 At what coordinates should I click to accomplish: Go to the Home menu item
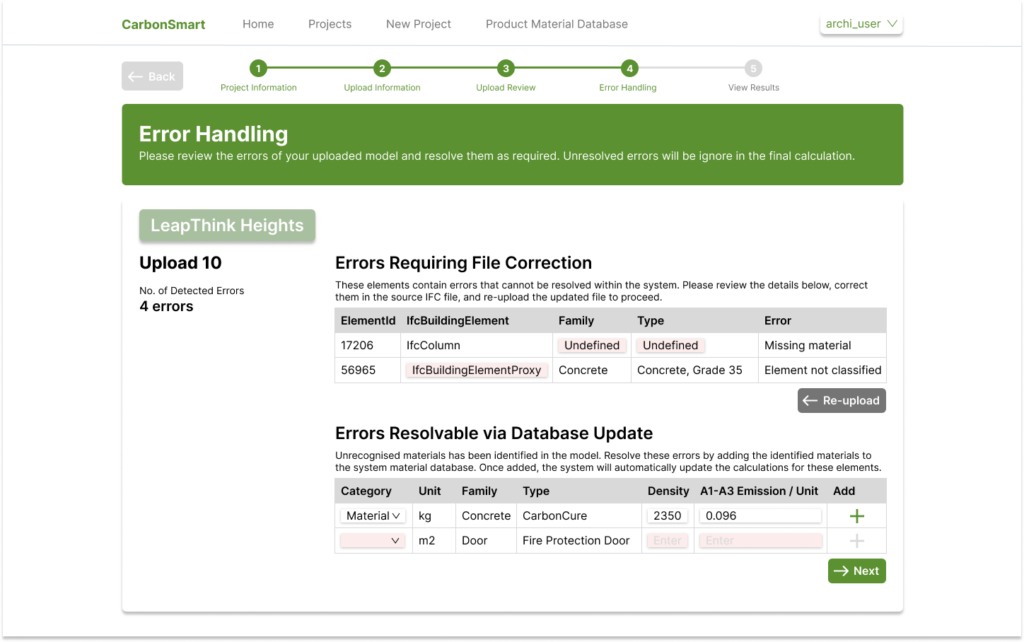point(257,23)
